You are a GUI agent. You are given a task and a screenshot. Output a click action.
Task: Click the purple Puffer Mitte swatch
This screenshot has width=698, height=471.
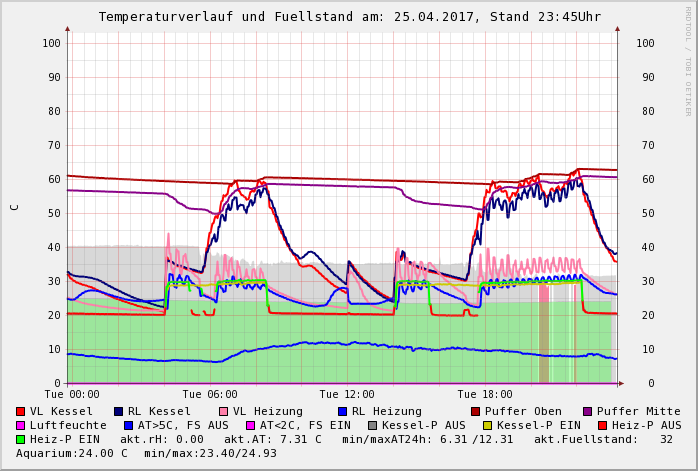pyautogui.click(x=587, y=411)
